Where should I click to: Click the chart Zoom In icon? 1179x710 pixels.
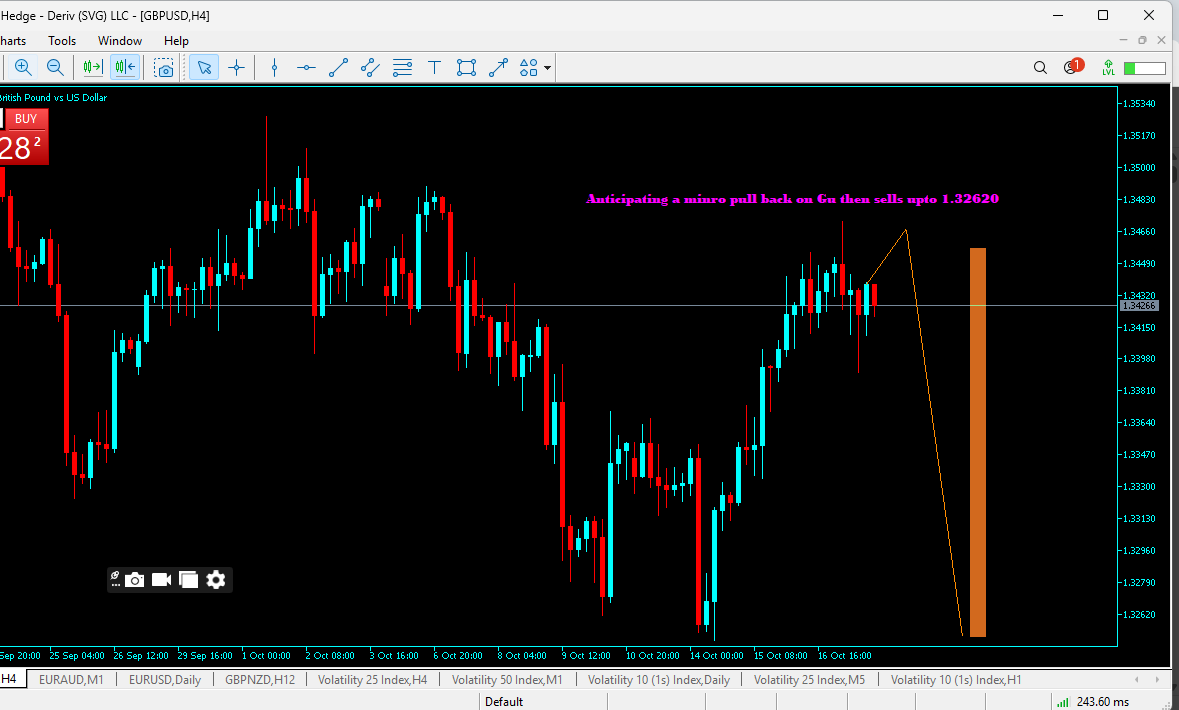coord(22,67)
